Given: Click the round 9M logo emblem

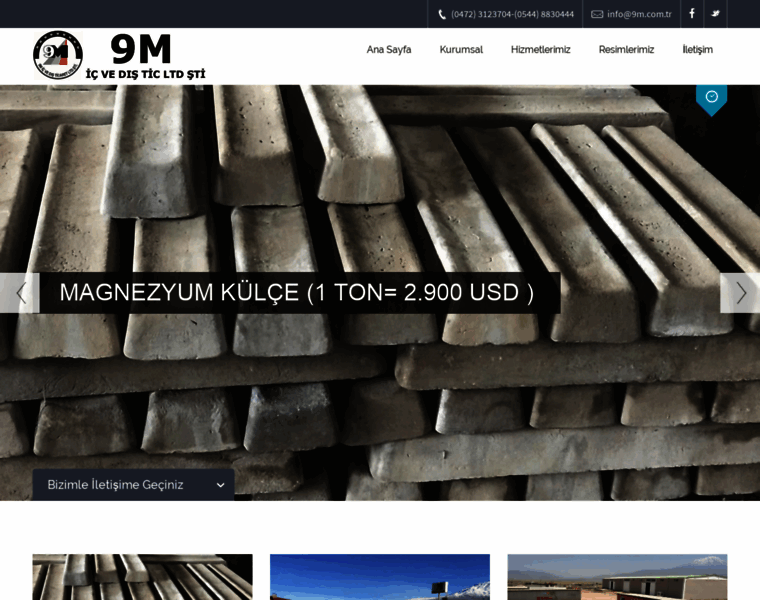Looking at the screenshot, I should coord(58,55).
